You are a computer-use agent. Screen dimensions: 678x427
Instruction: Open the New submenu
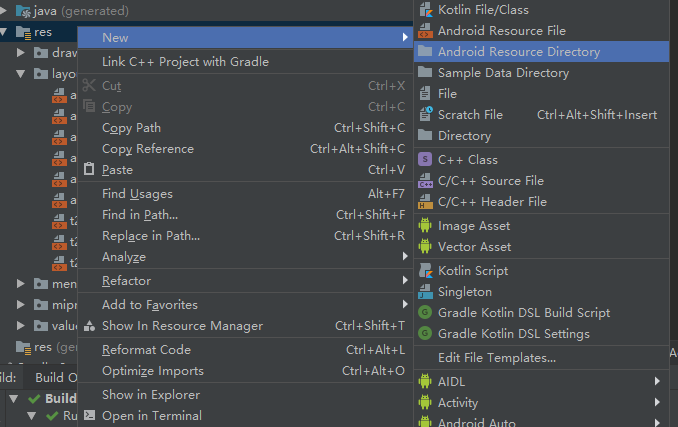(245, 38)
